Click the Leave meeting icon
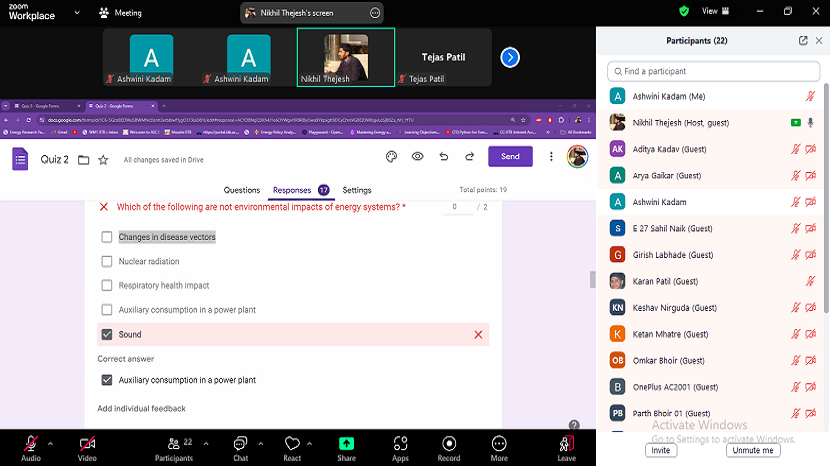Screen dimensions: 830x466 click(566, 443)
